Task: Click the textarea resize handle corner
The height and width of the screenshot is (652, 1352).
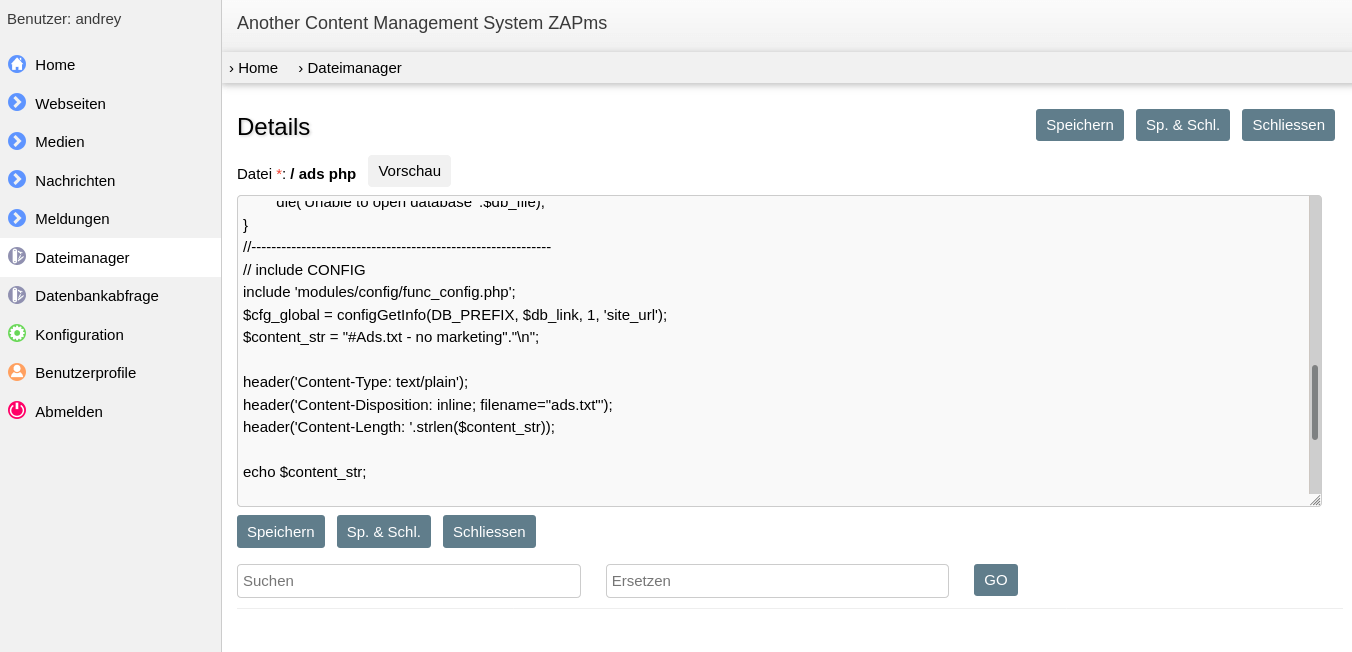Action: (x=1315, y=500)
